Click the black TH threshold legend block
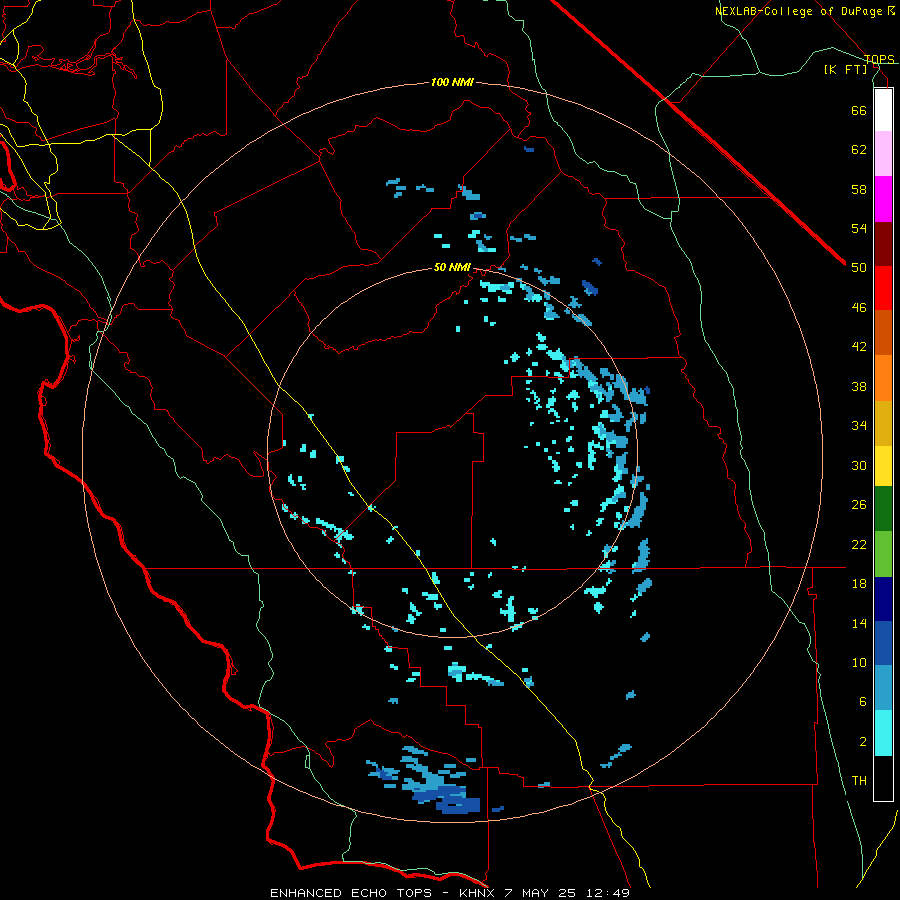This screenshot has width=900, height=900. (x=883, y=778)
